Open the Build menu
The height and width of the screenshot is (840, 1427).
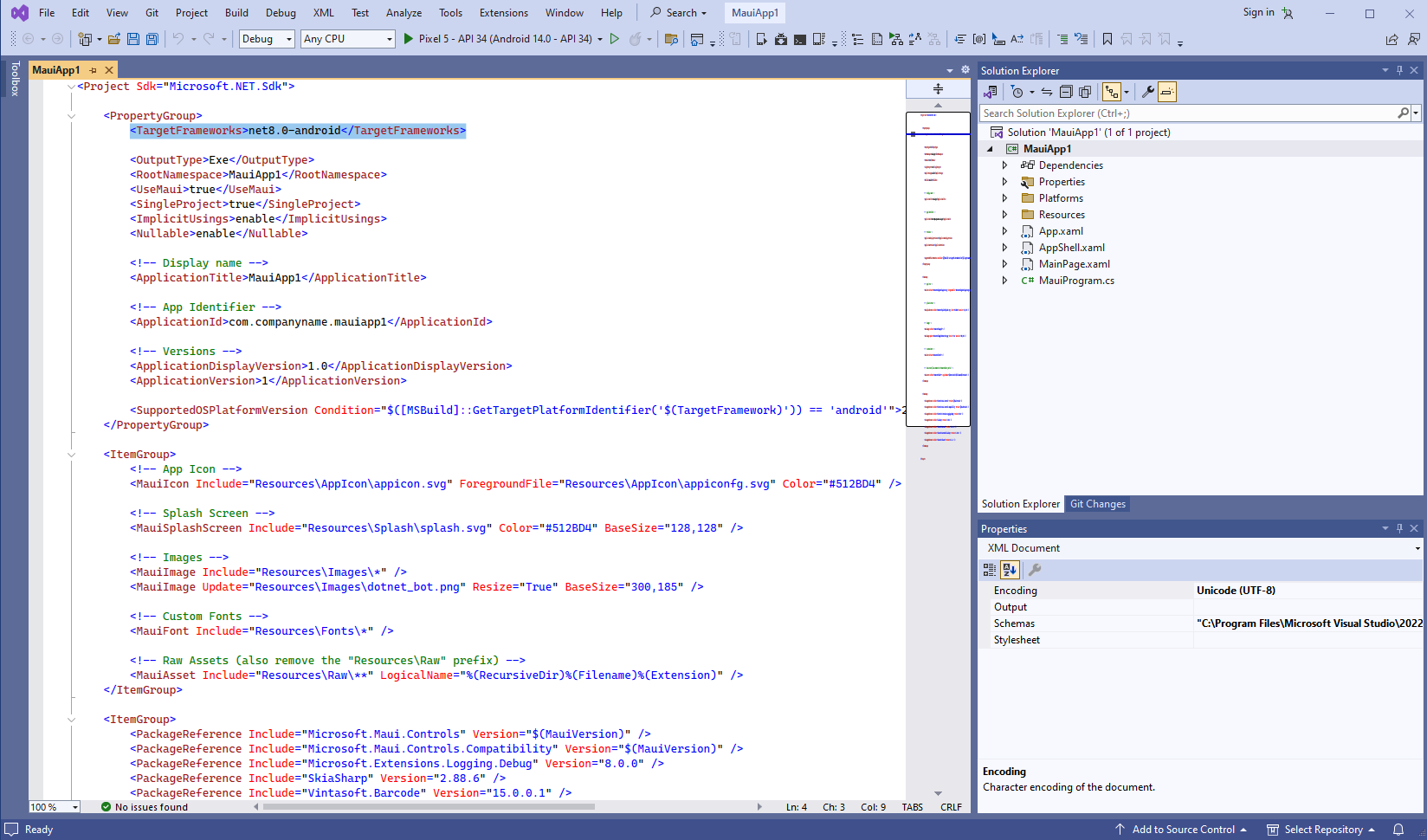click(236, 13)
